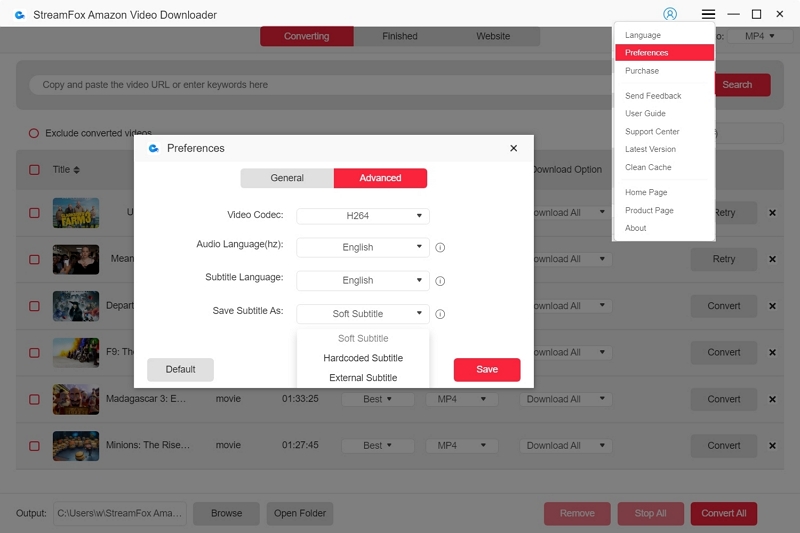The height and width of the screenshot is (533, 800).
Task: Switch to the General preferences tab
Action: 287,178
